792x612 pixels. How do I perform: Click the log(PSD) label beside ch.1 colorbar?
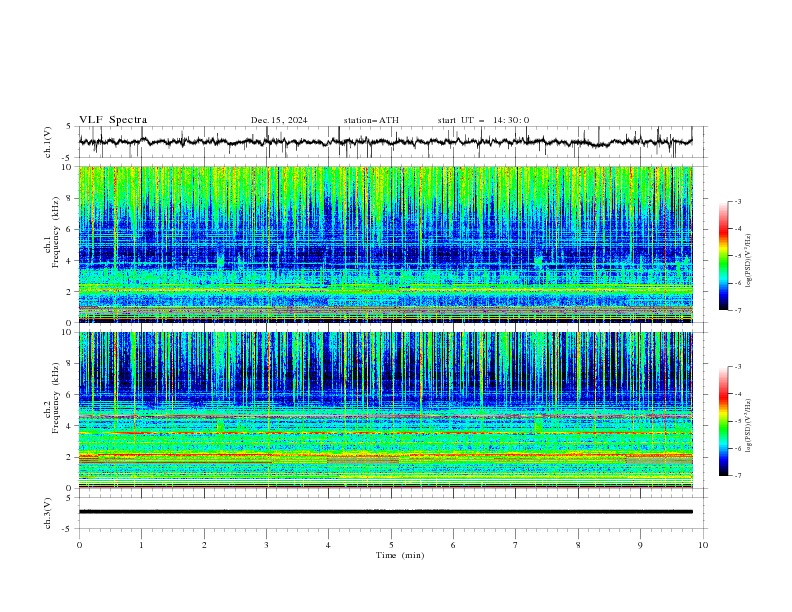coord(748,261)
